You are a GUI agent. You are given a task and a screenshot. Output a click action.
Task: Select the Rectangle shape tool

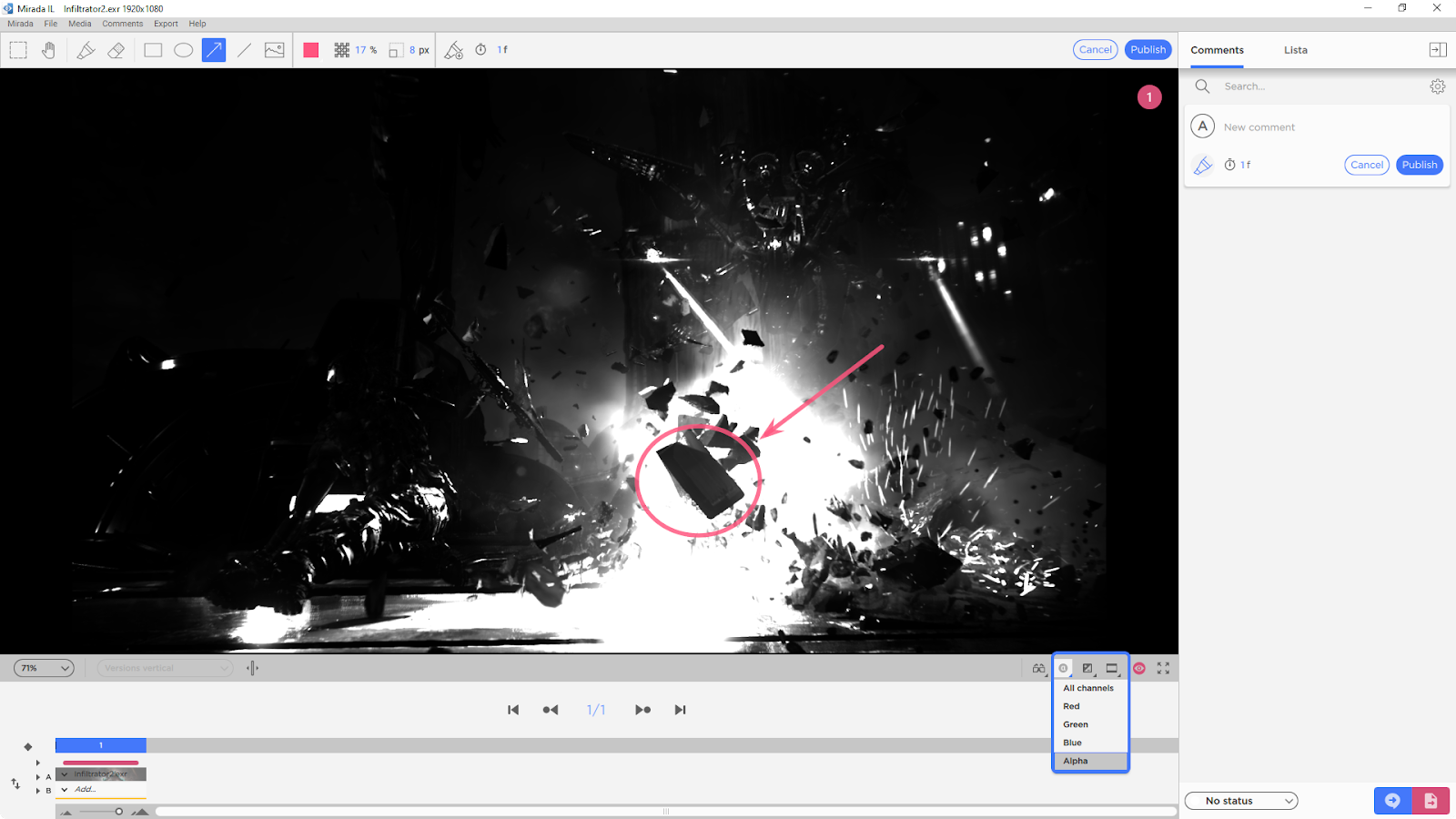tap(153, 50)
